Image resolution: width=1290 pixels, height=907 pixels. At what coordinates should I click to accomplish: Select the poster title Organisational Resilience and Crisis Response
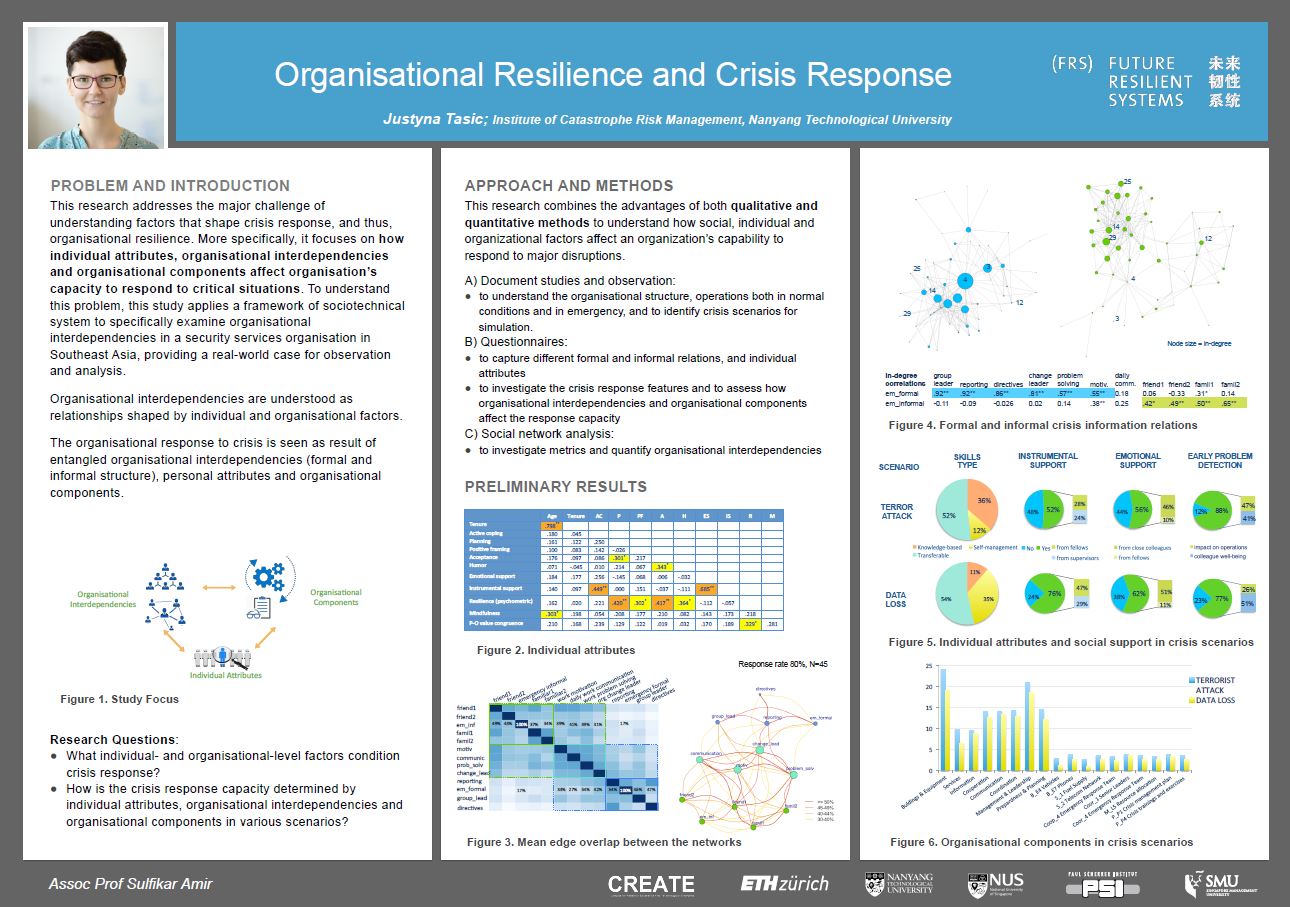point(612,75)
